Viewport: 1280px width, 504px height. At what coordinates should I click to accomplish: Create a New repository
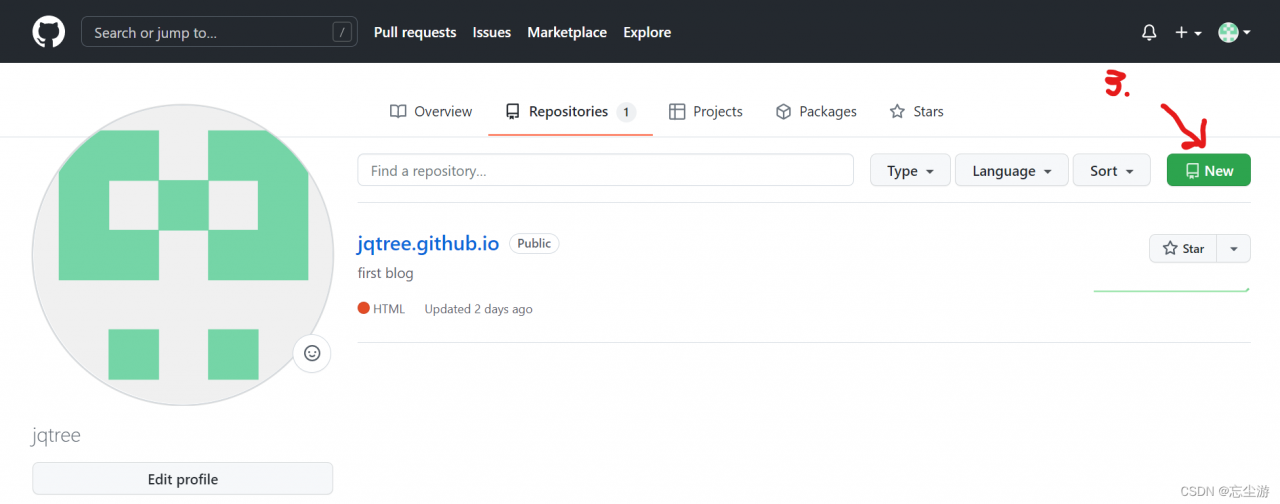point(1208,171)
